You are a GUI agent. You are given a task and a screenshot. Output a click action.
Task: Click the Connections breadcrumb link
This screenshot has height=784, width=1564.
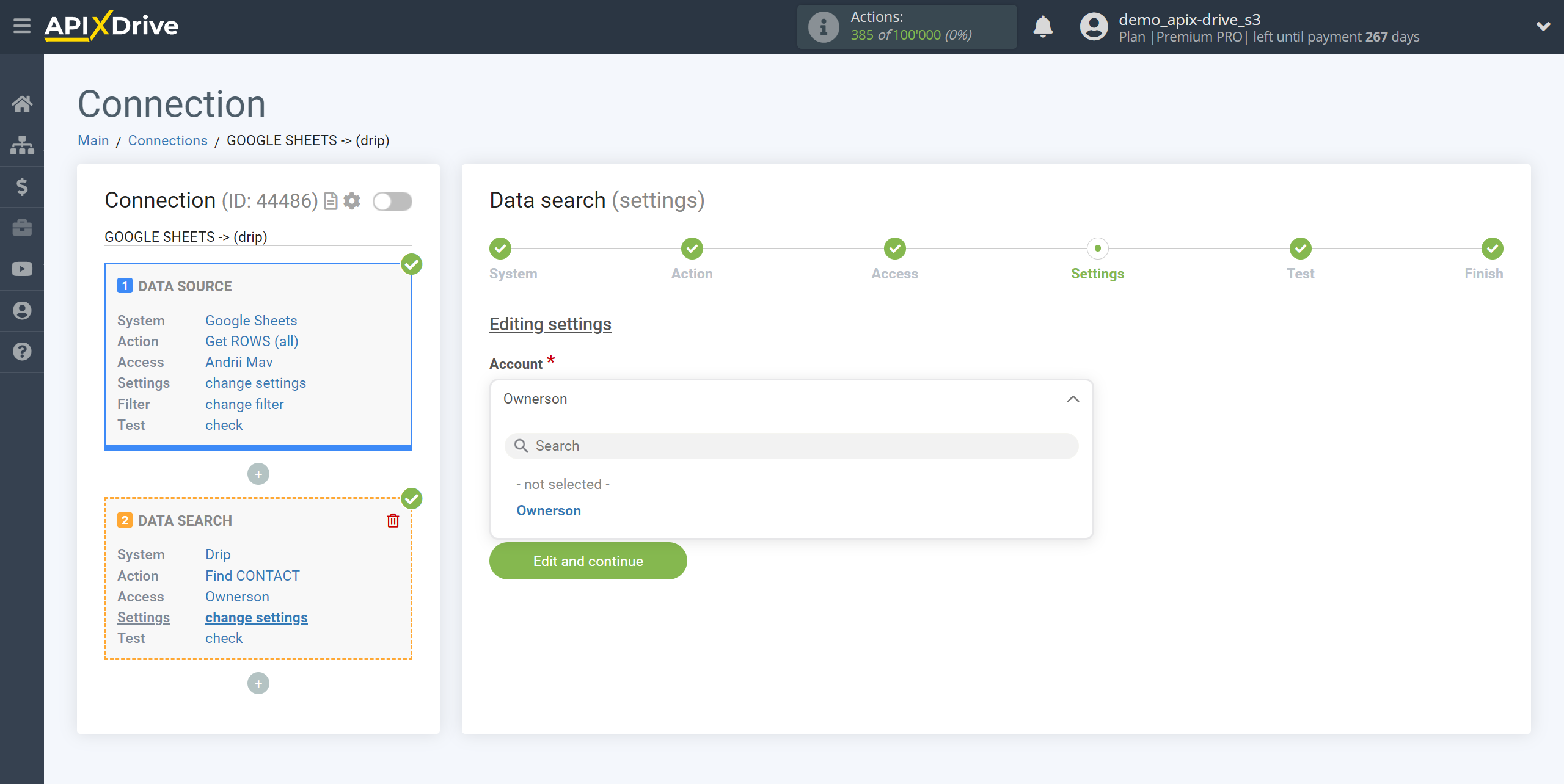click(x=168, y=140)
